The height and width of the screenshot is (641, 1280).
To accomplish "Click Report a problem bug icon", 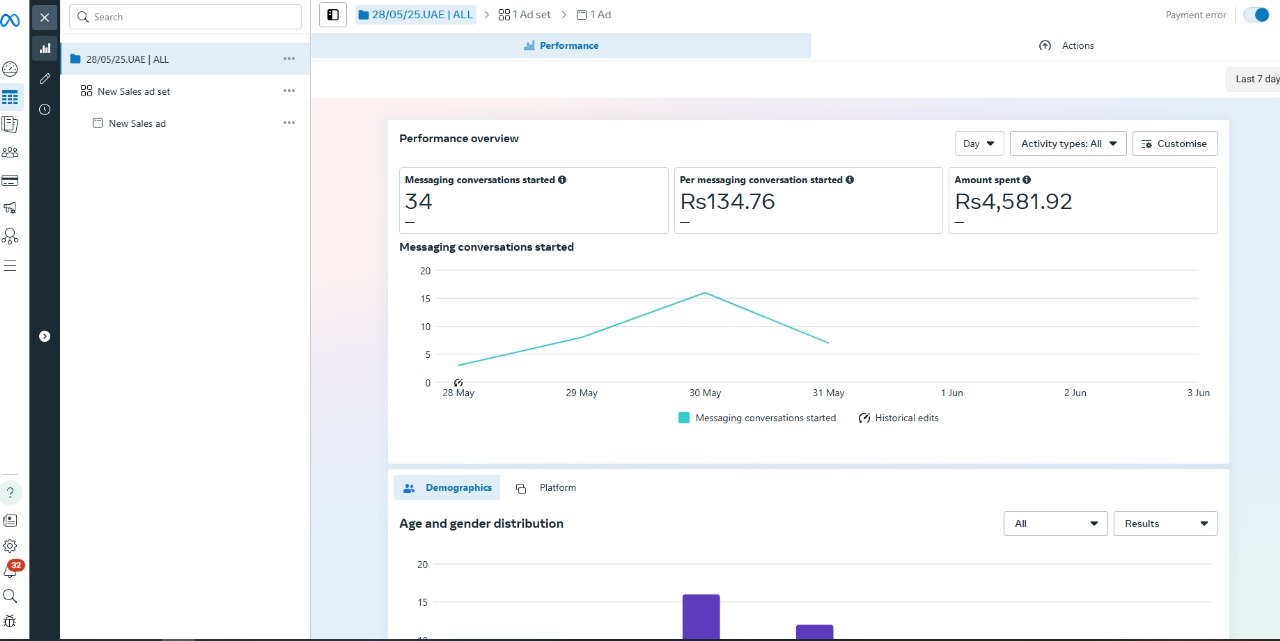I will (x=10, y=621).
